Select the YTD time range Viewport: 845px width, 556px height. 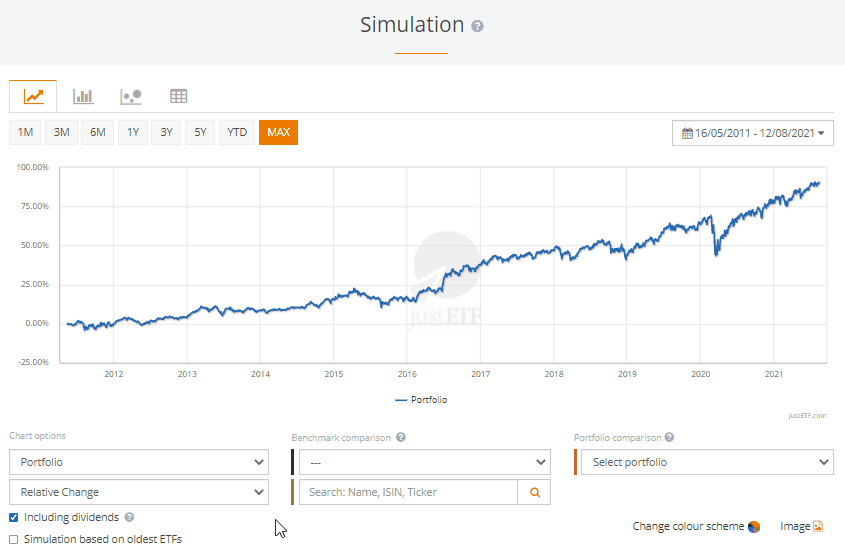tap(237, 133)
